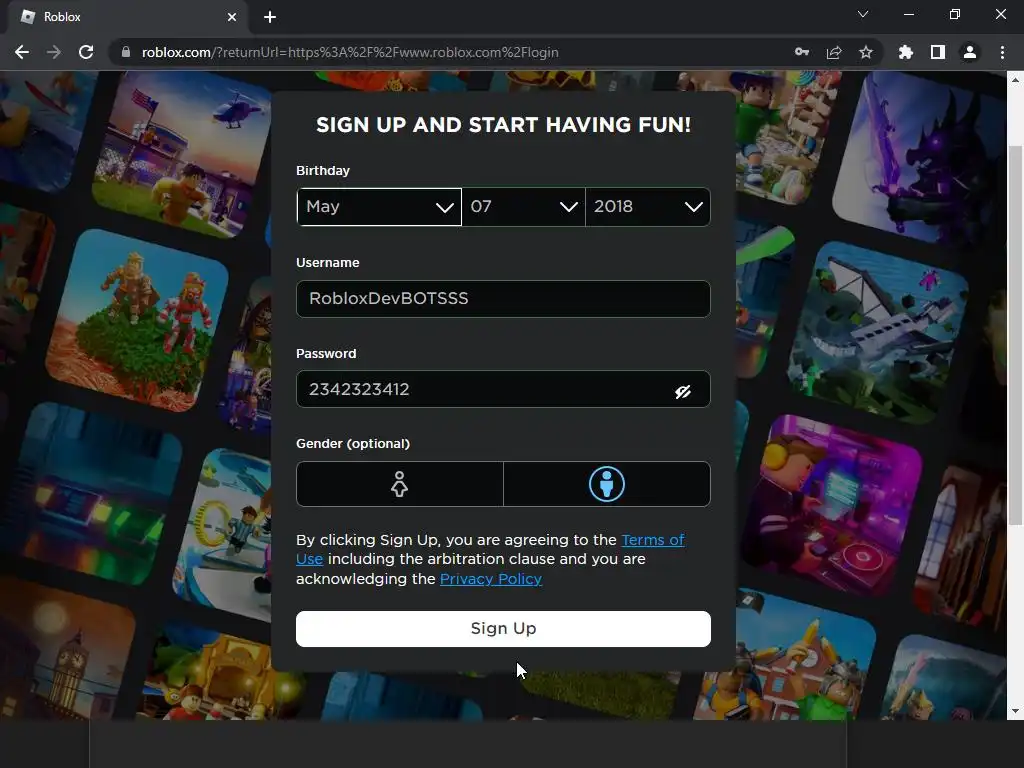Restore down the browser window

click(x=955, y=14)
